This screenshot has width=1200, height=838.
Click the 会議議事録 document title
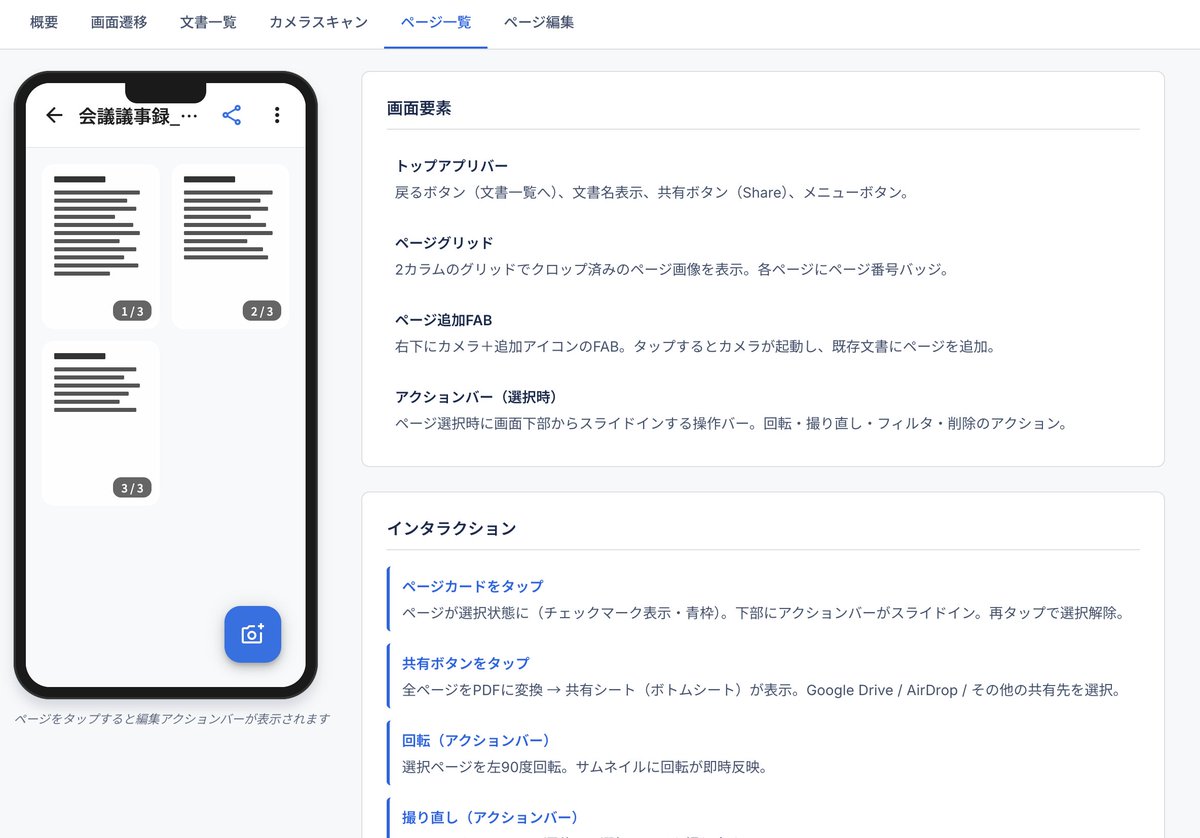coord(131,115)
